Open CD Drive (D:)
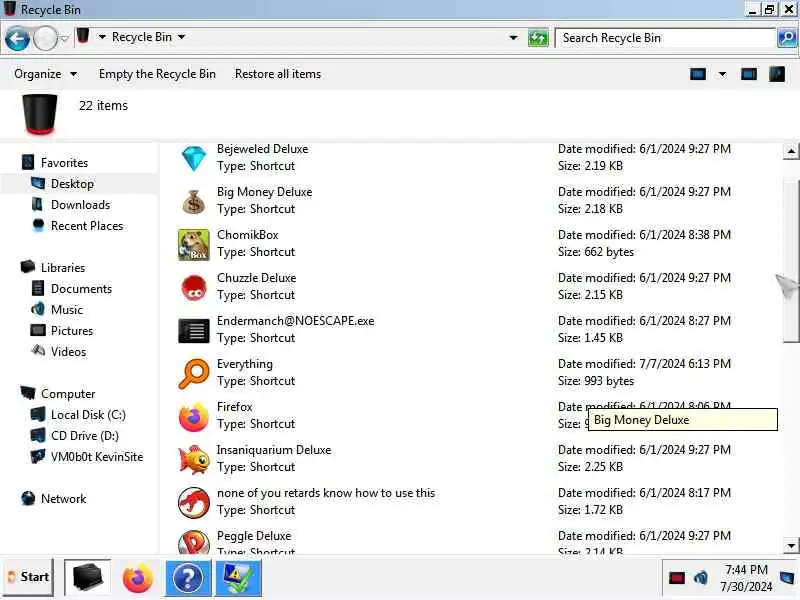This screenshot has height=600, width=800. (85, 436)
